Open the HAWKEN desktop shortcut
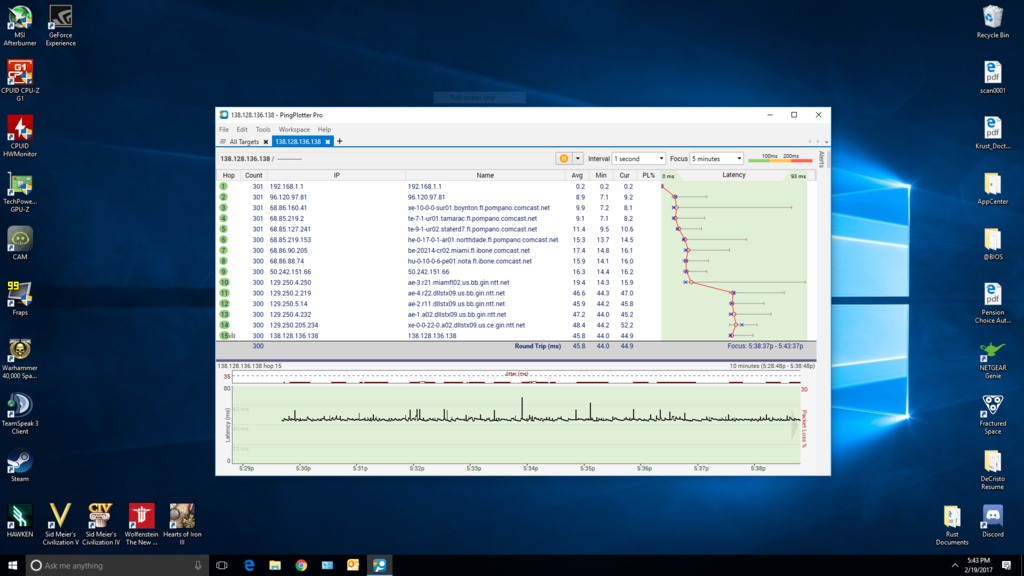Viewport: 1024px width, 576px height. pyautogui.click(x=20, y=521)
